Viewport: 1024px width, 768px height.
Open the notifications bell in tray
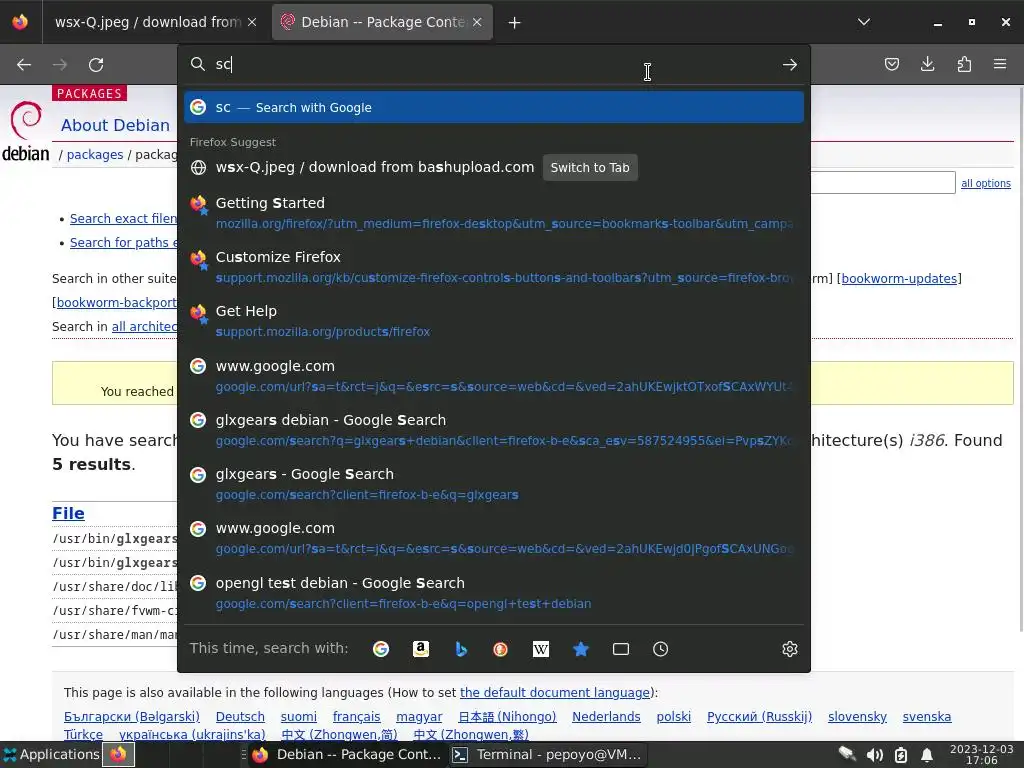pyautogui.click(x=927, y=755)
